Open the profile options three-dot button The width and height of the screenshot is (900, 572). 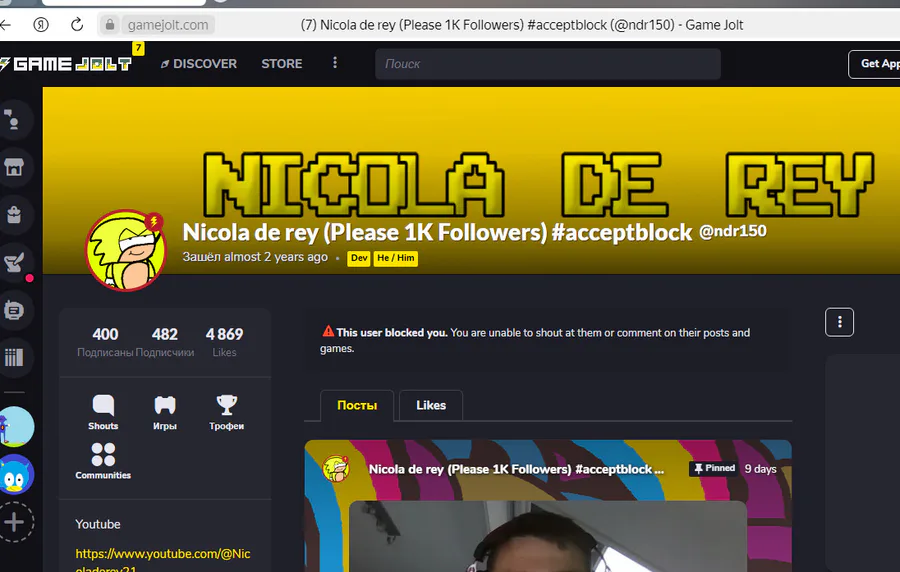(839, 322)
